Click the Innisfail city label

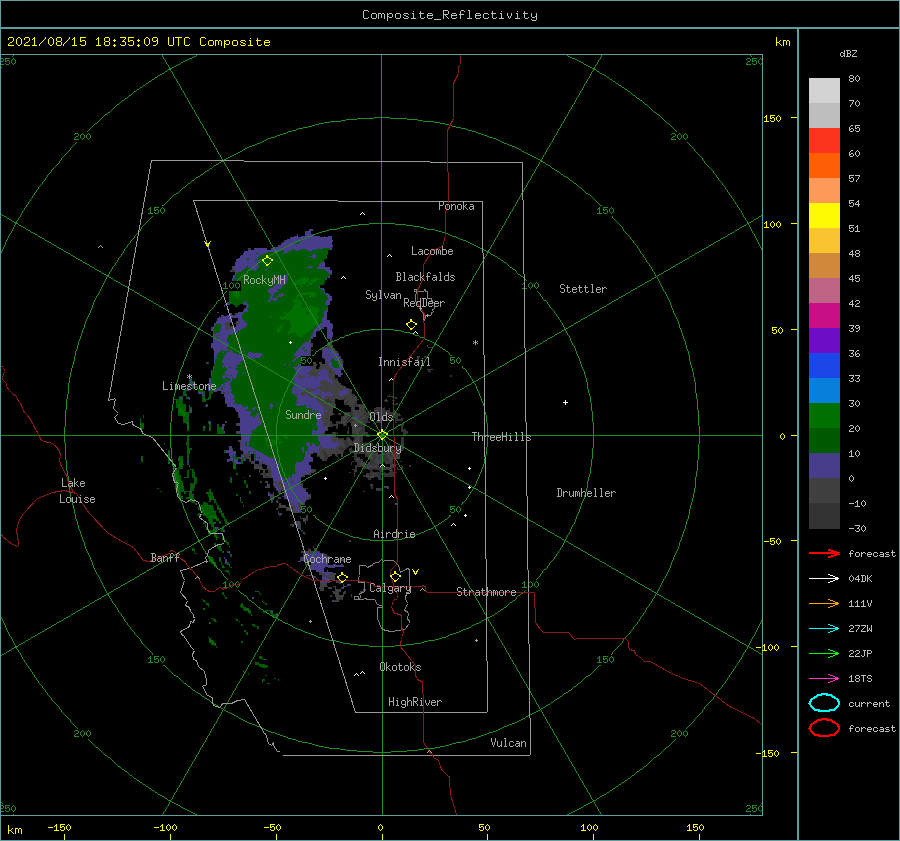tap(404, 362)
